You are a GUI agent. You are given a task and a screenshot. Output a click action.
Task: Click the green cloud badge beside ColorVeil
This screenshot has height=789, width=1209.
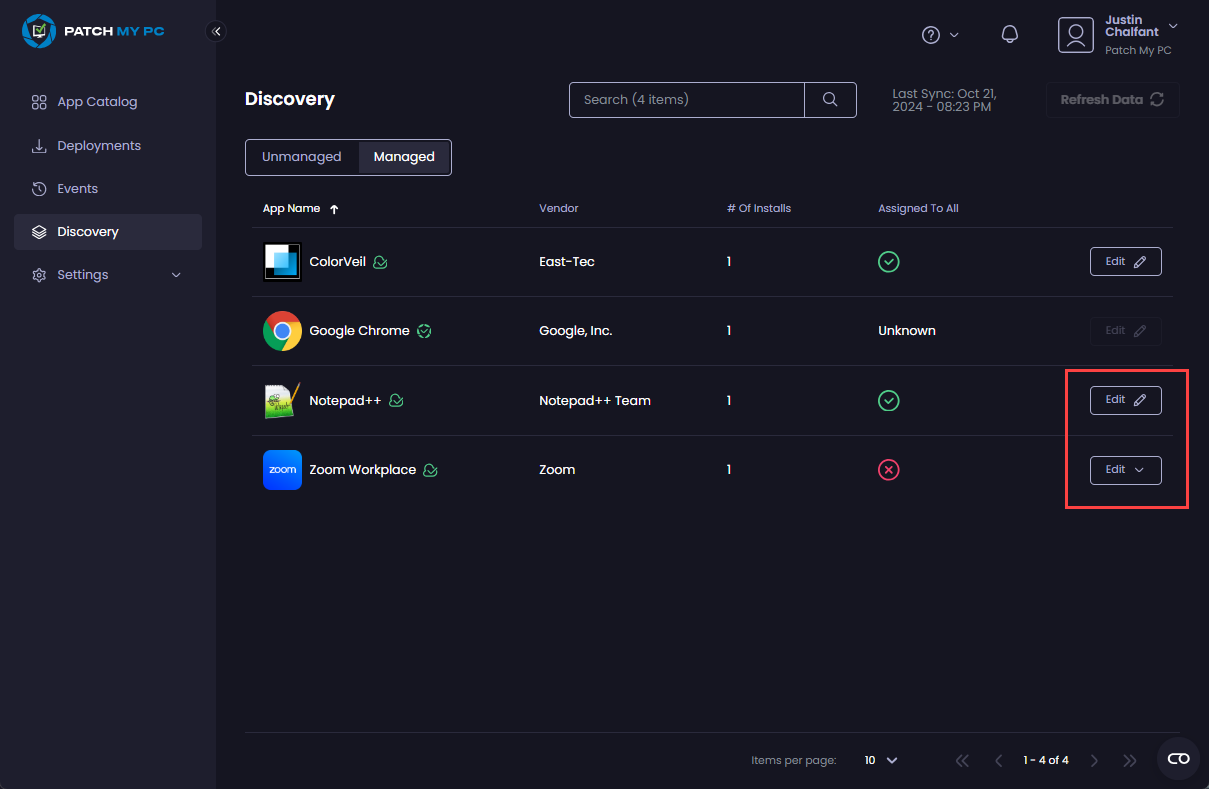coord(380,262)
